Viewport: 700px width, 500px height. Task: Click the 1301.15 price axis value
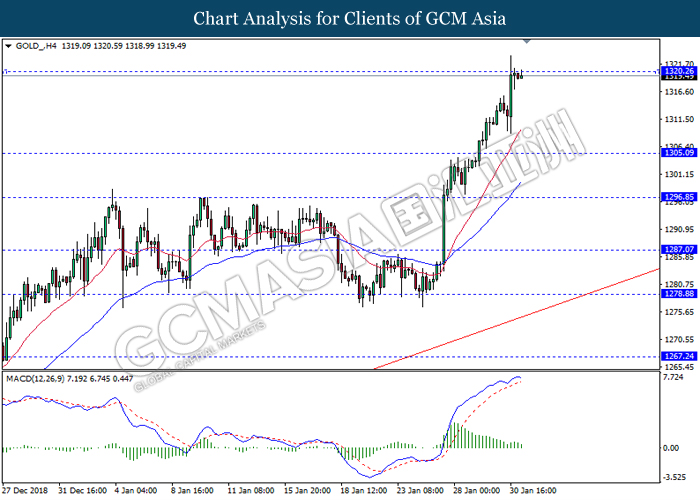(x=679, y=174)
